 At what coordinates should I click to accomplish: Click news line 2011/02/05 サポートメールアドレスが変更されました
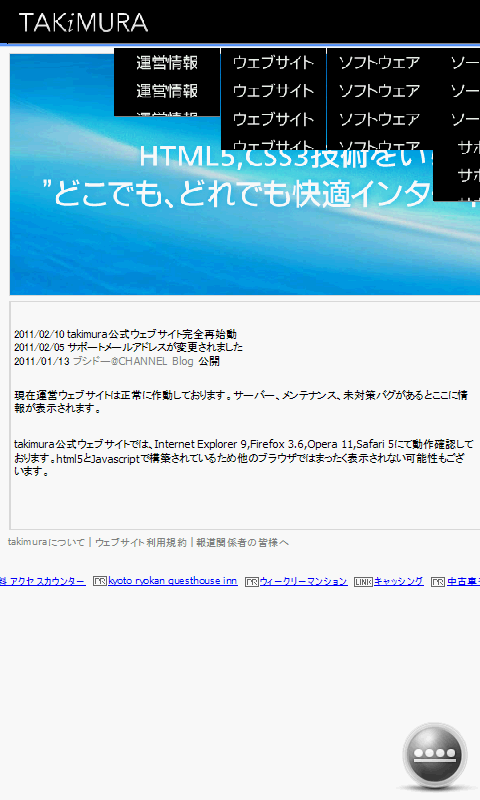click(x=128, y=347)
